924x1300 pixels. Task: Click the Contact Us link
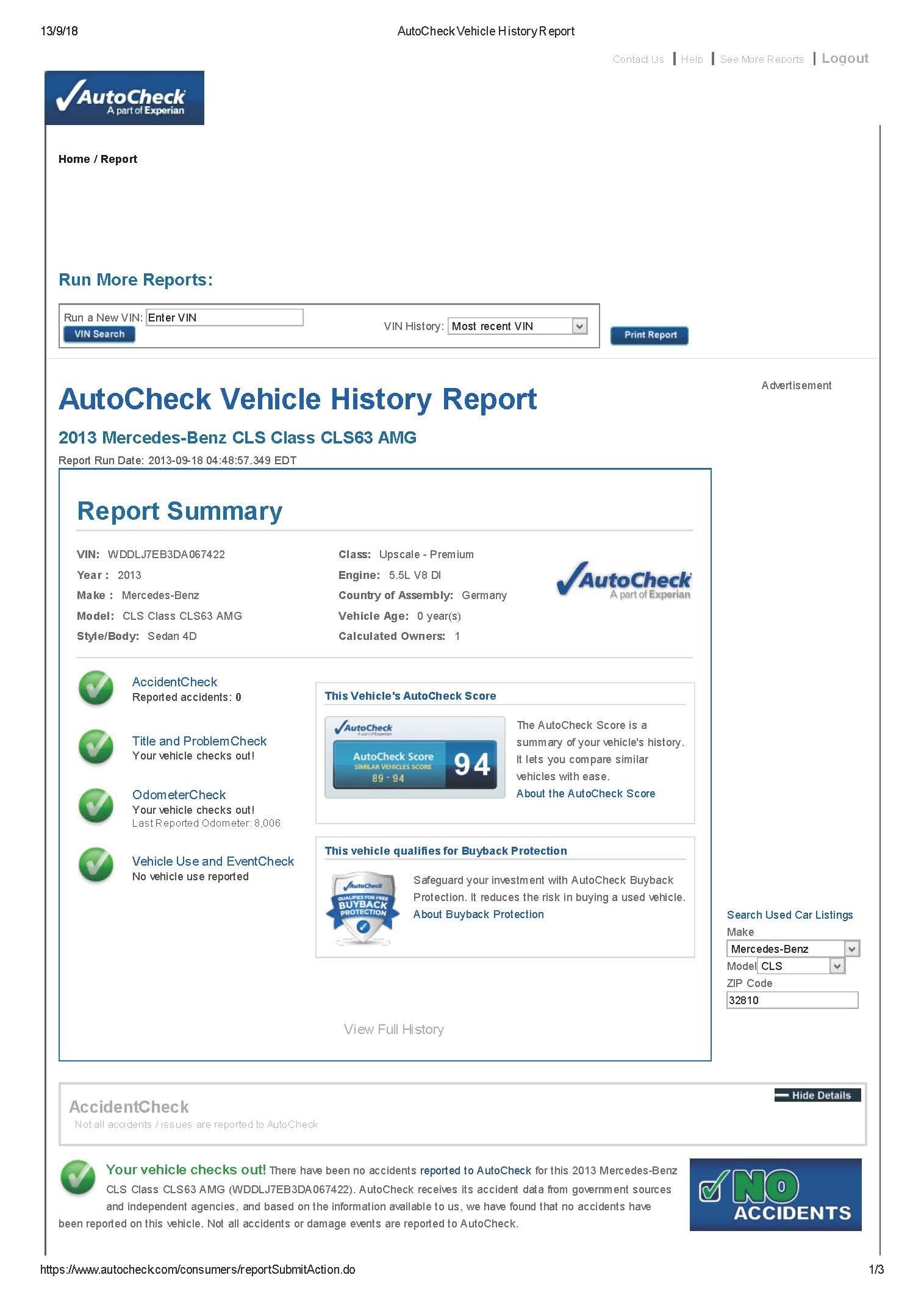(x=638, y=59)
